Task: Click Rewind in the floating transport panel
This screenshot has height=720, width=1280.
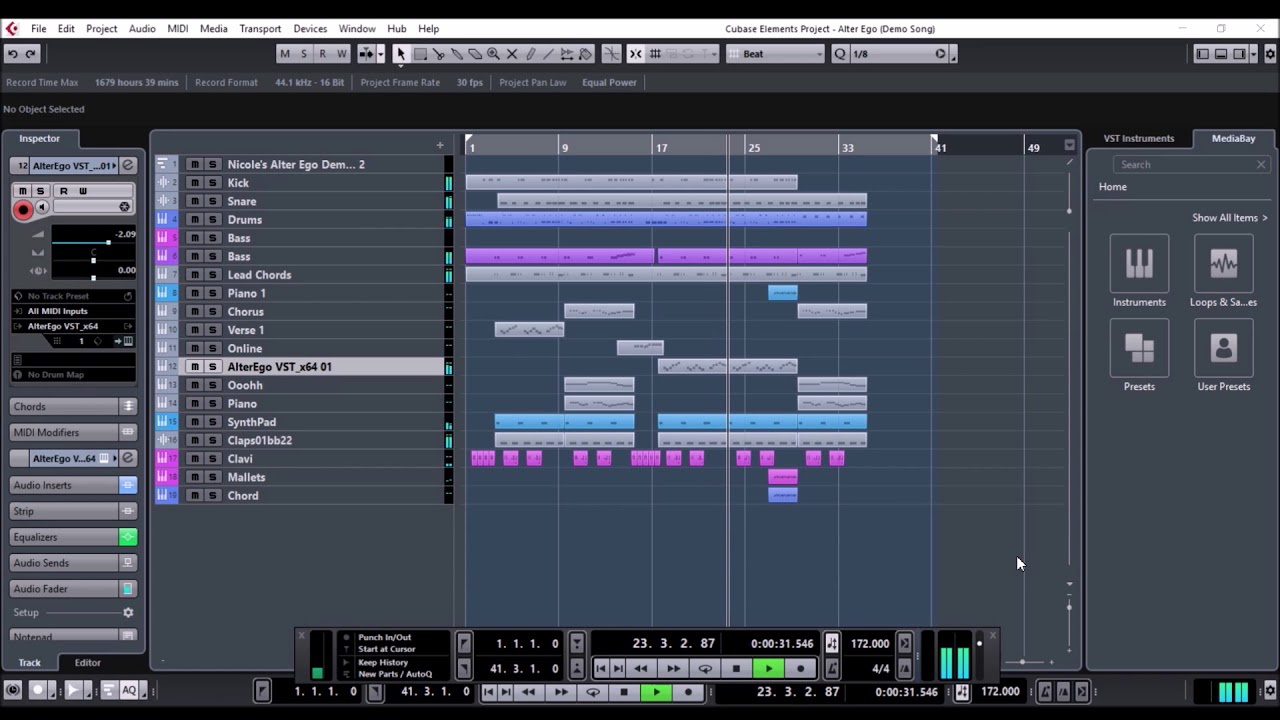Action: click(x=640, y=669)
